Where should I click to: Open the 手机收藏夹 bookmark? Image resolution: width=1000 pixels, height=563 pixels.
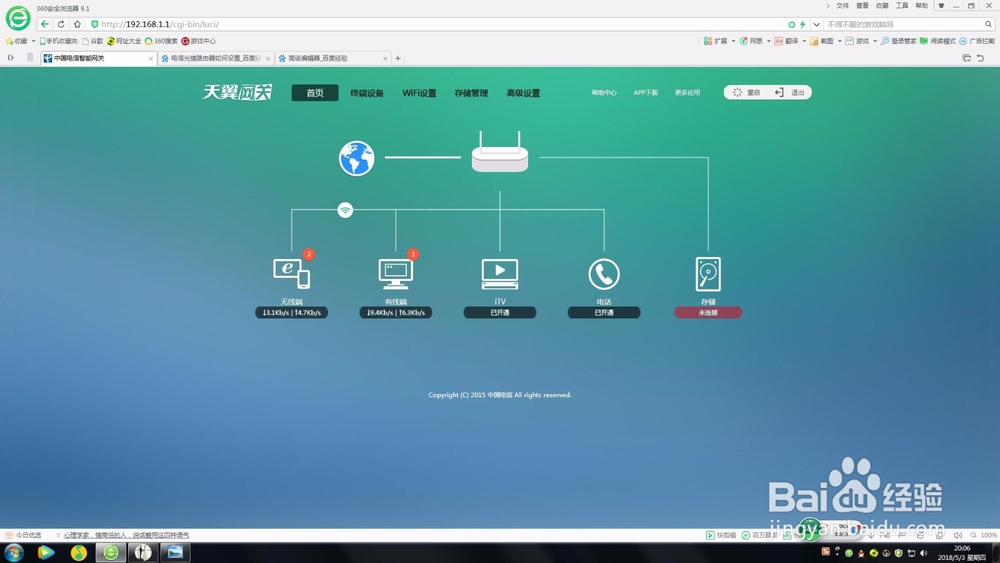pos(58,41)
